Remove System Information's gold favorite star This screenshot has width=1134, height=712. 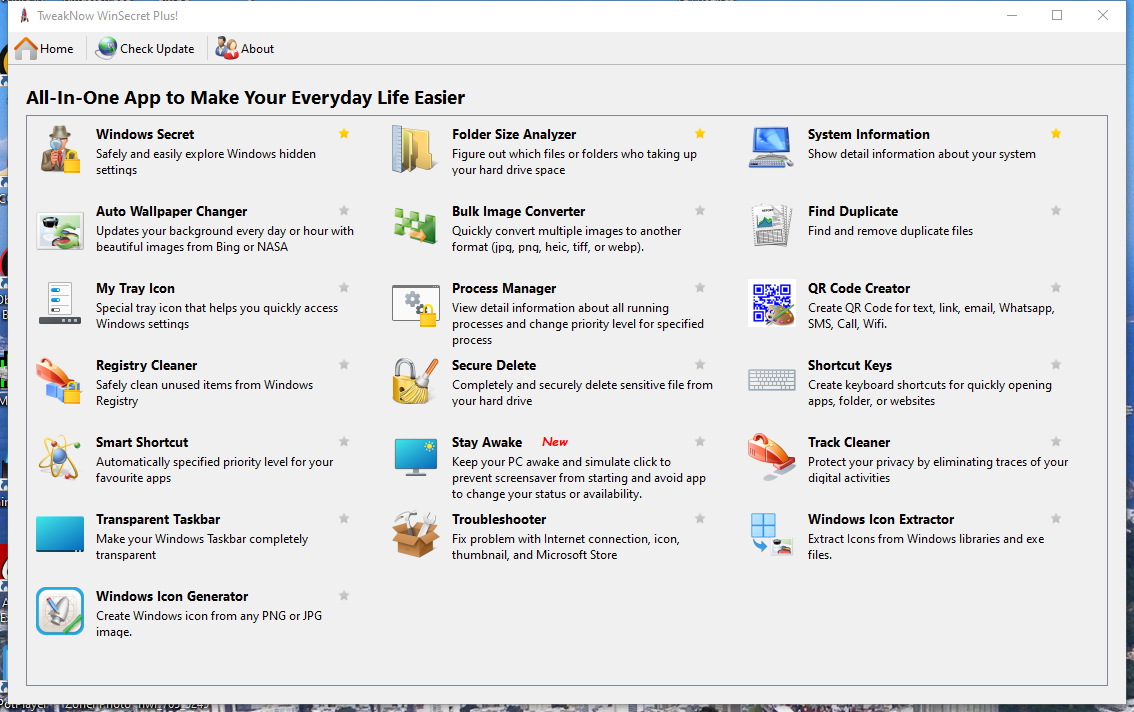[x=1056, y=134]
